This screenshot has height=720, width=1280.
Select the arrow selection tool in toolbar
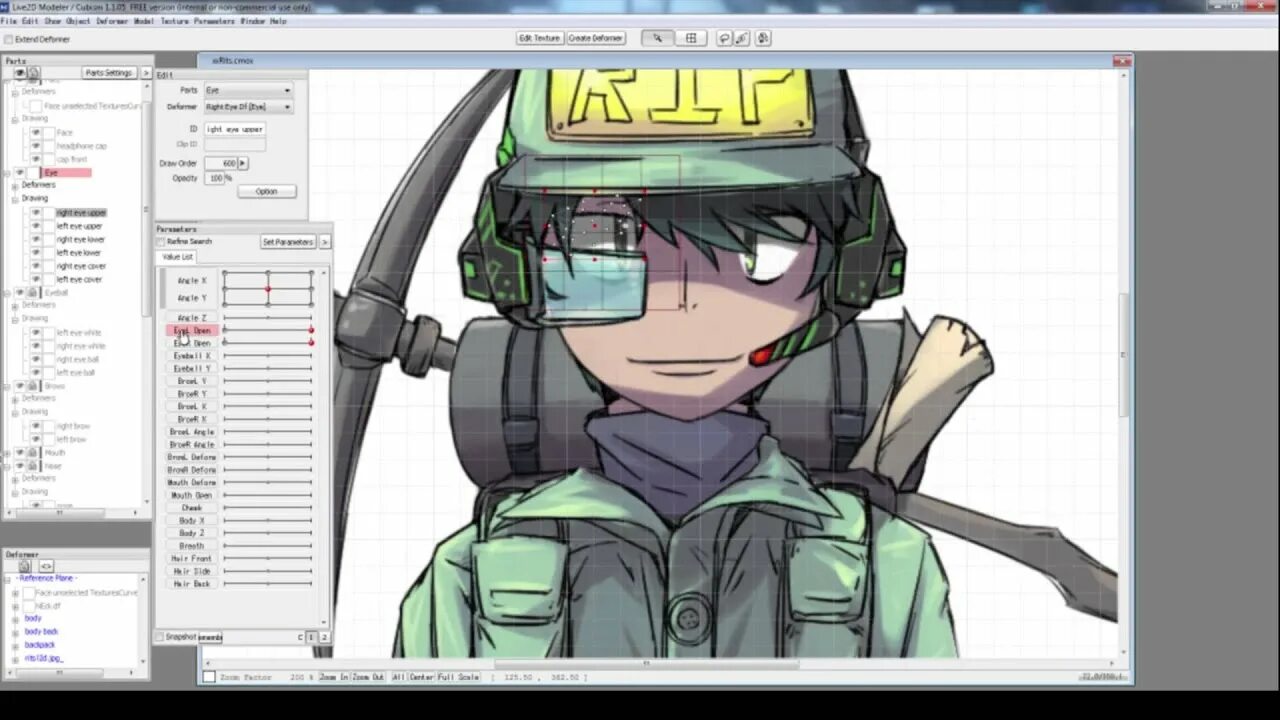(657, 38)
